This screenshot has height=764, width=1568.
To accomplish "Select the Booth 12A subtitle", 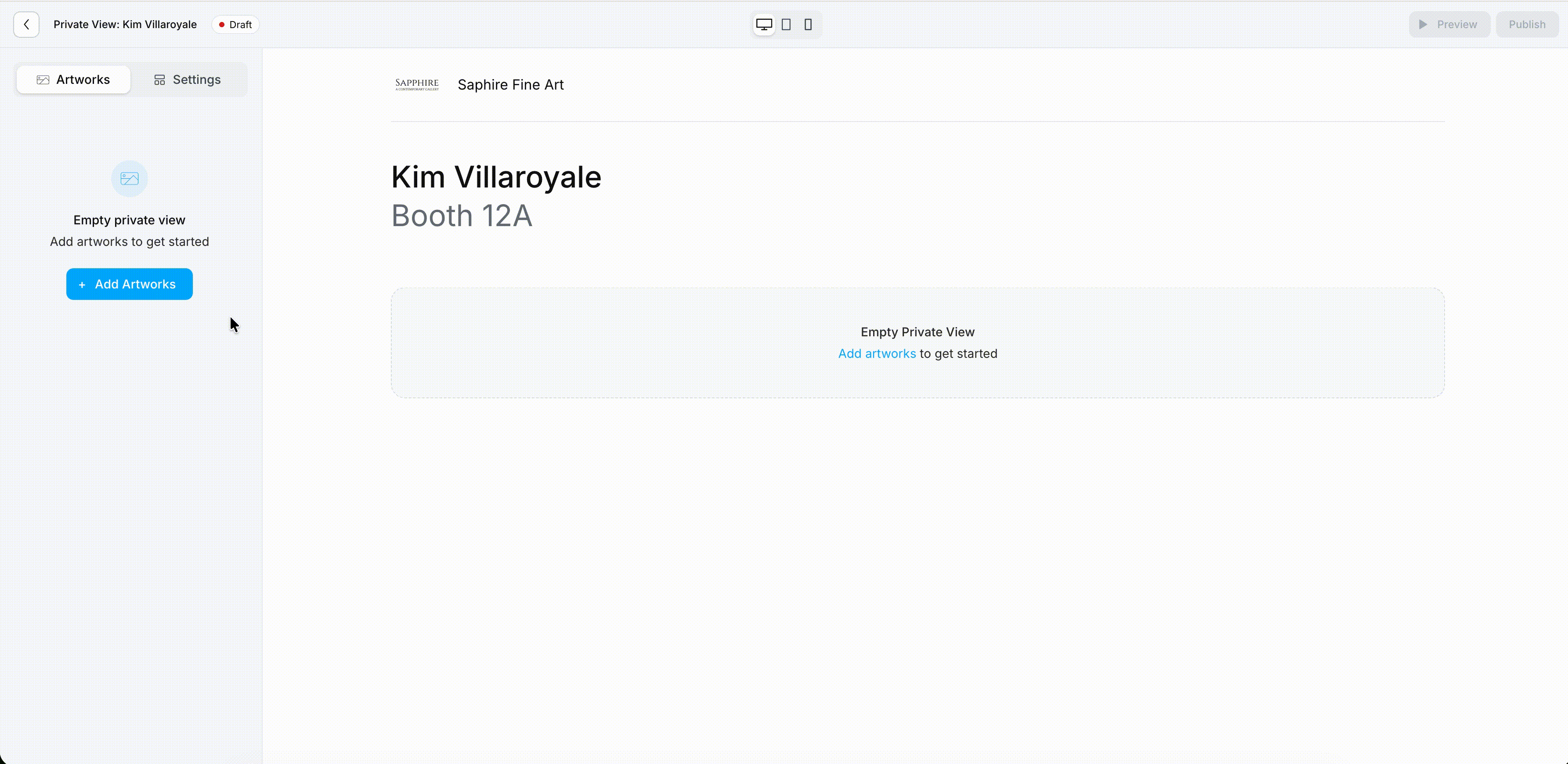I will (462, 215).
